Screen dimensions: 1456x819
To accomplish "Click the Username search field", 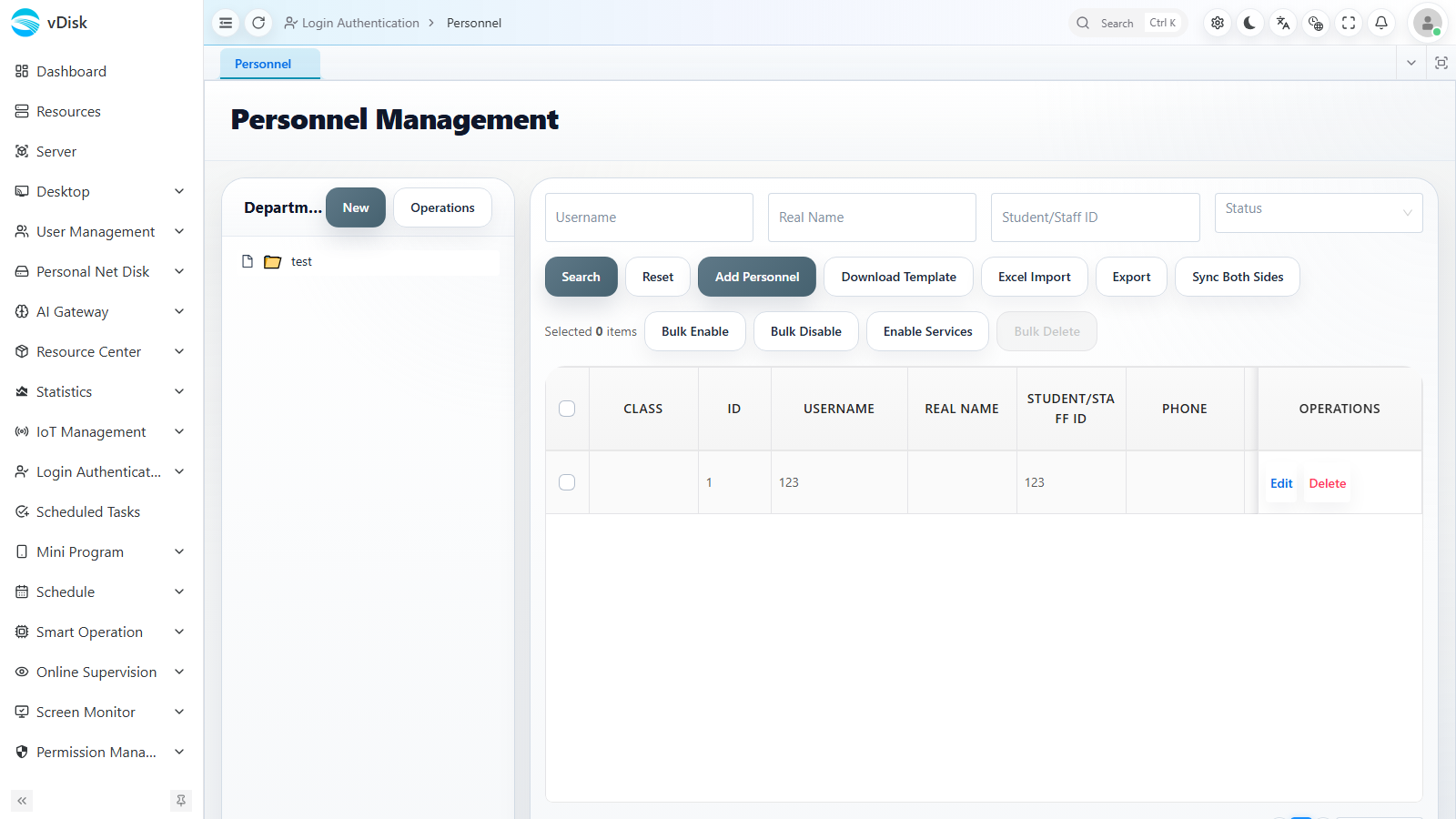I will (x=649, y=217).
